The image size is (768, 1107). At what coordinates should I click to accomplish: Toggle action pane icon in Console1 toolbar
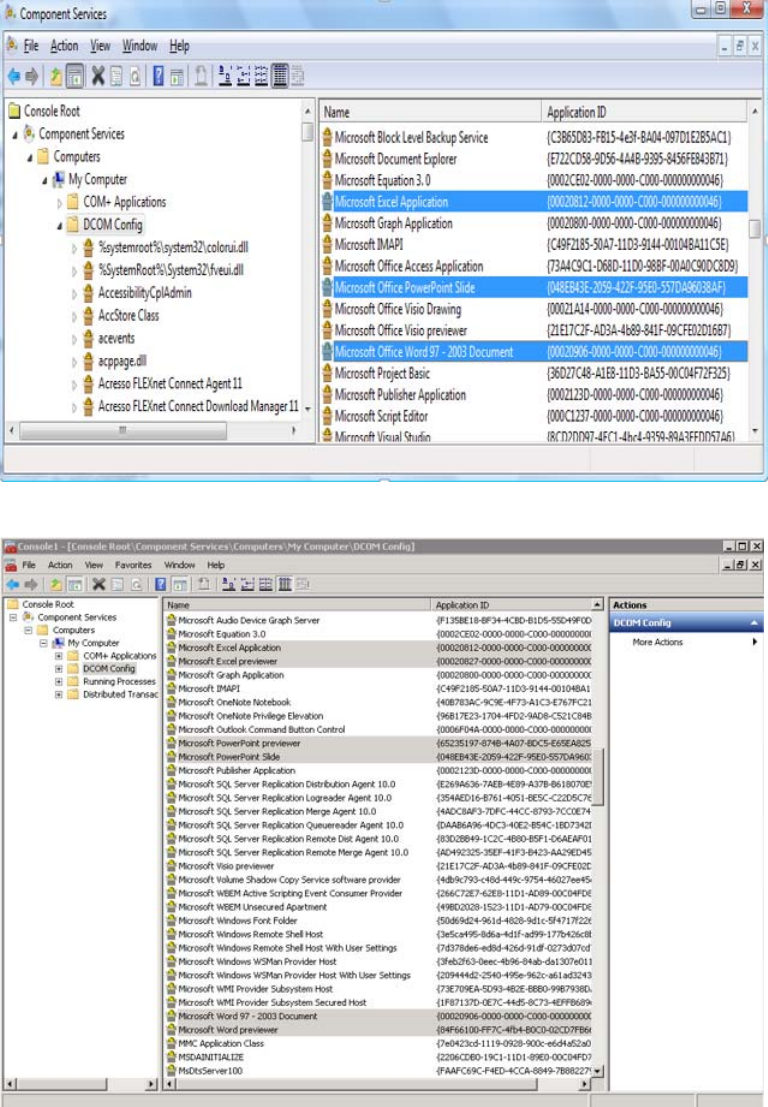click(x=179, y=585)
